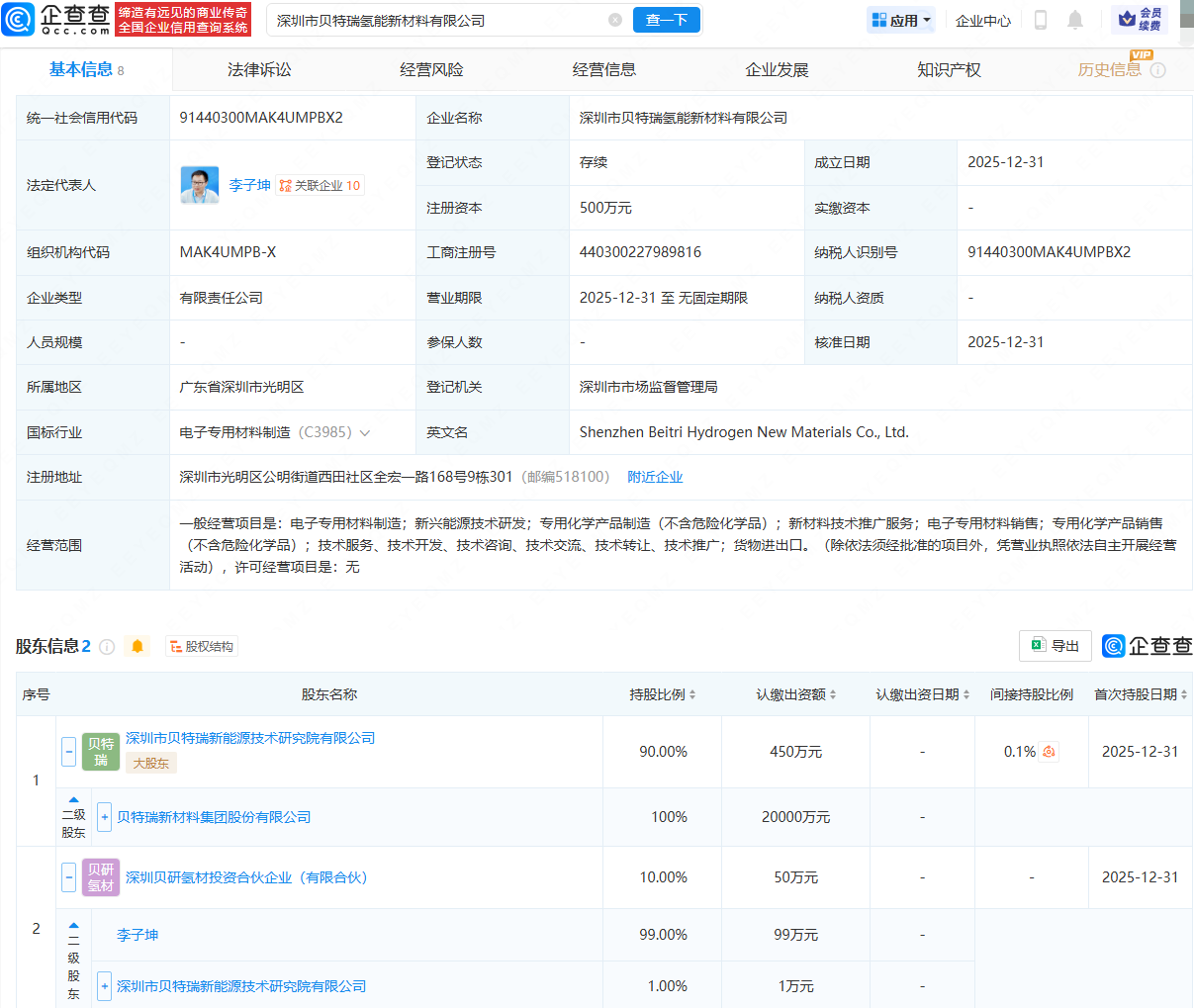
Task: Collapse the 深圳贝研氢材 shareholder row
Action: tap(69, 877)
